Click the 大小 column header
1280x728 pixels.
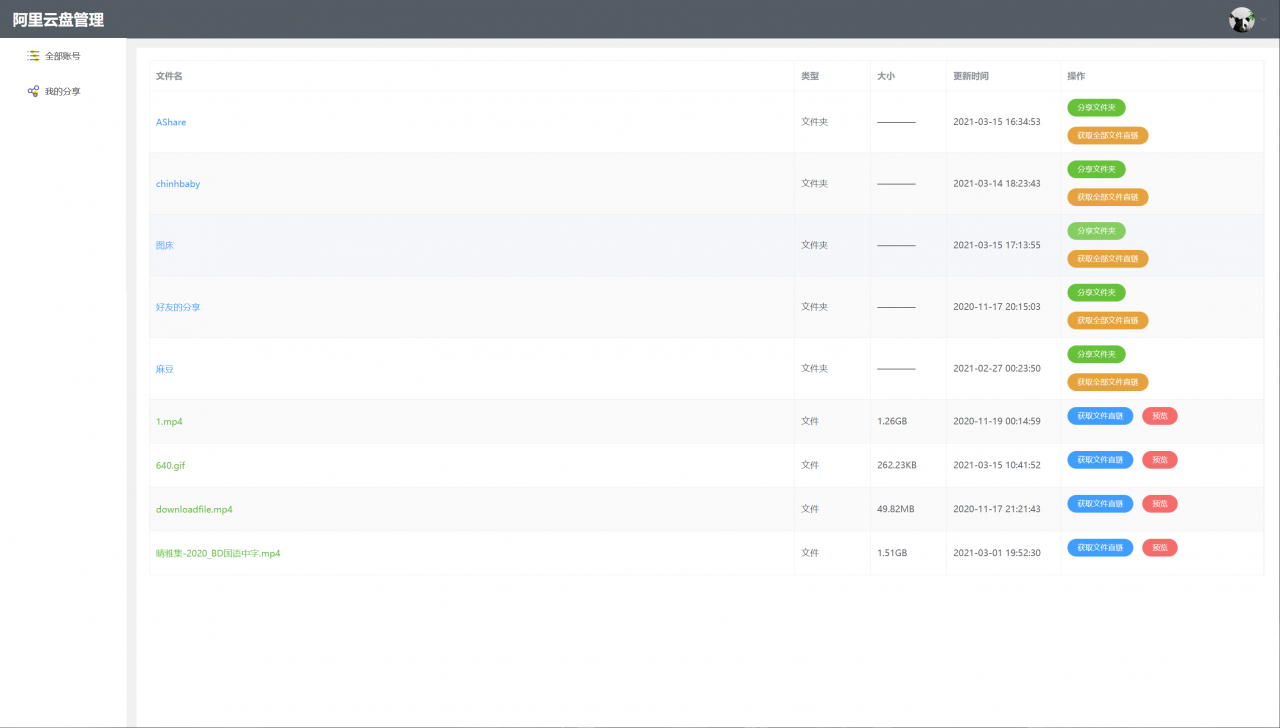point(886,76)
